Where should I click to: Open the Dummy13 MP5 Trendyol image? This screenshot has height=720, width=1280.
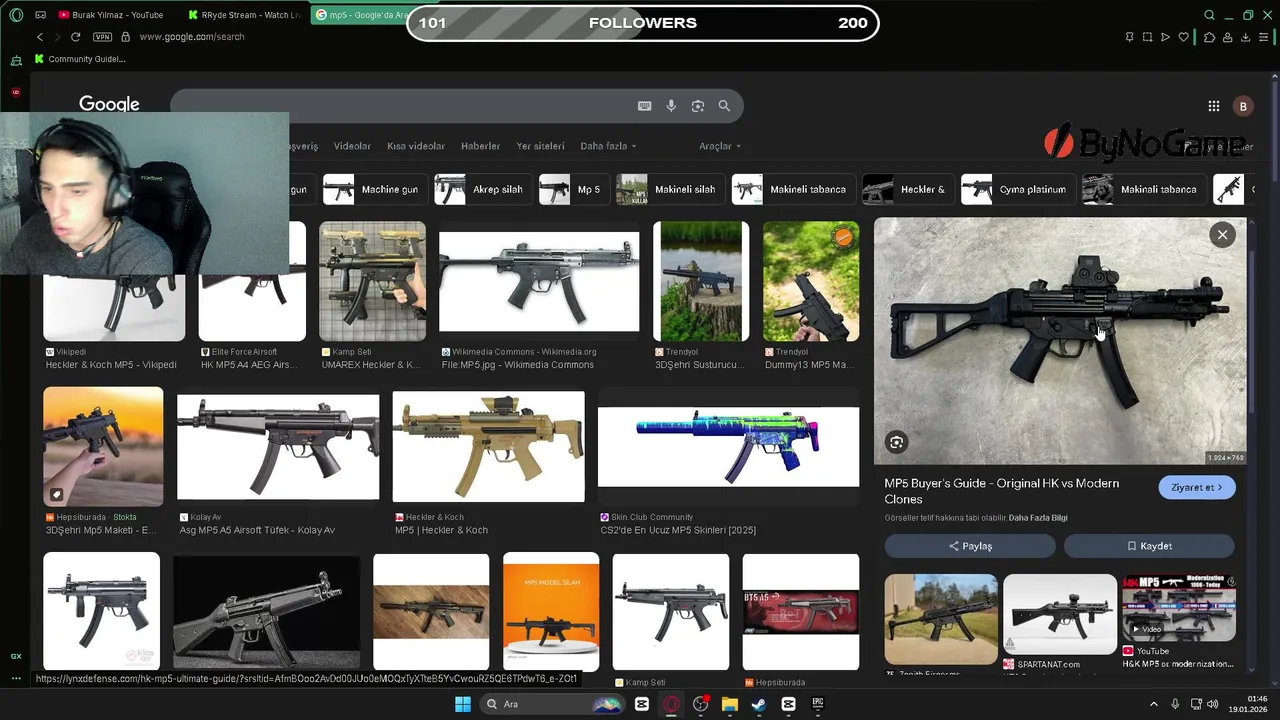[811, 281]
